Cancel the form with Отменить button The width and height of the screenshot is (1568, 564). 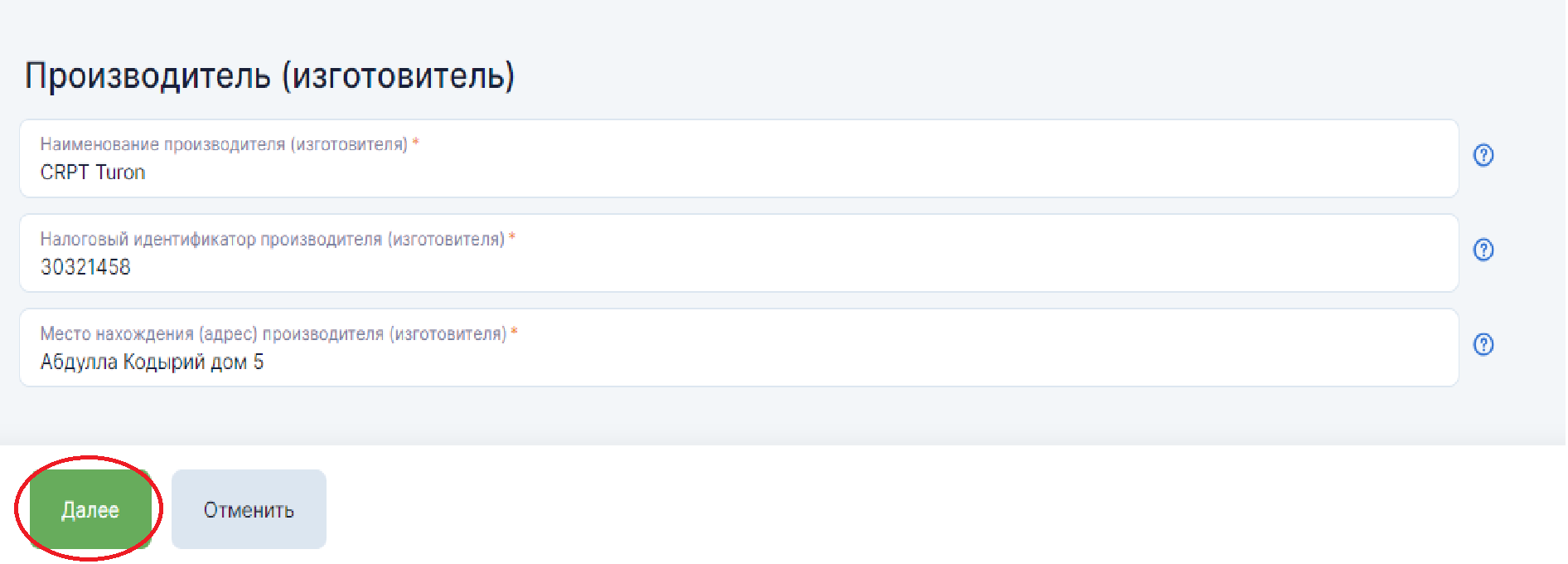click(x=249, y=509)
